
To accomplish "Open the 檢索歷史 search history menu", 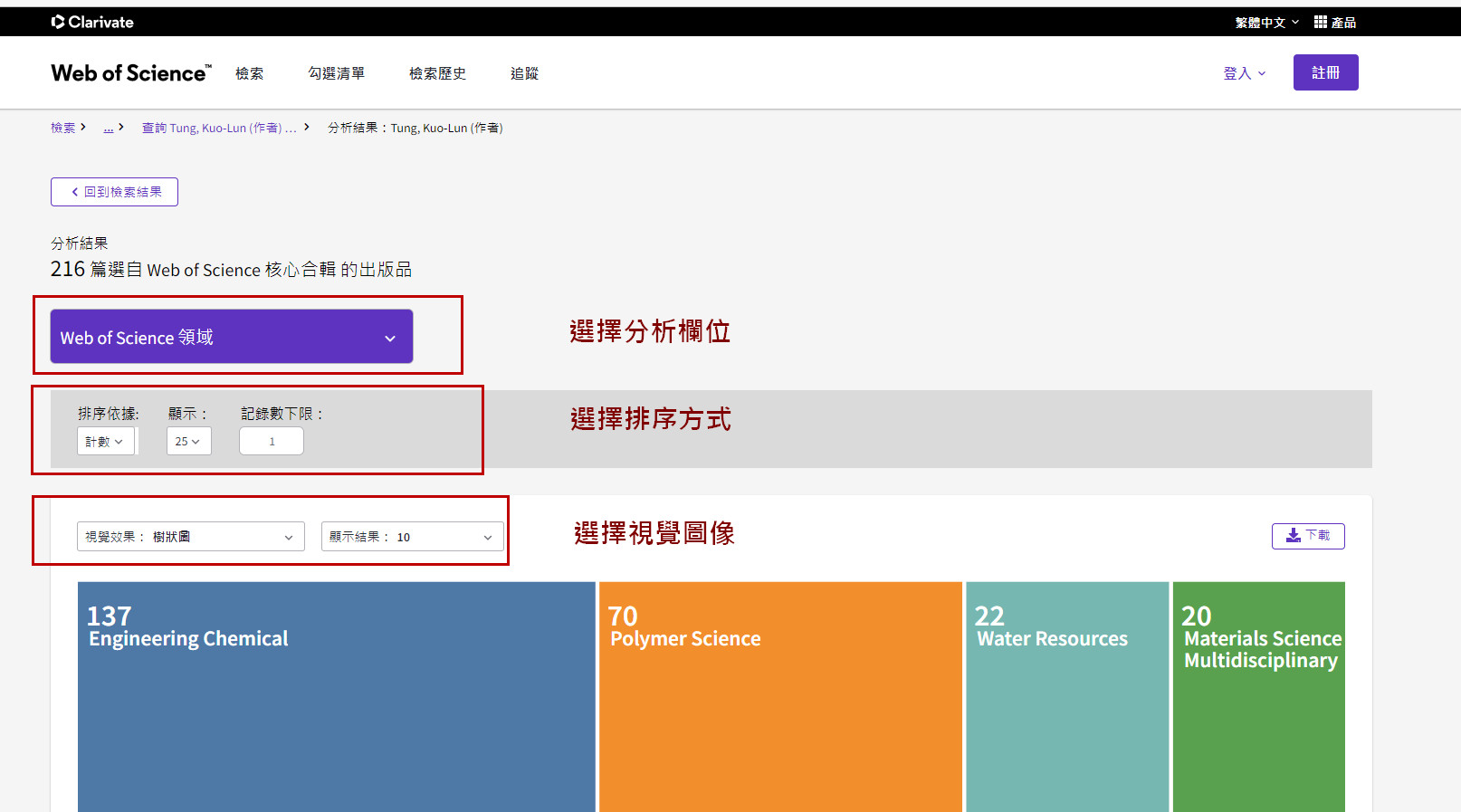I will click(437, 73).
